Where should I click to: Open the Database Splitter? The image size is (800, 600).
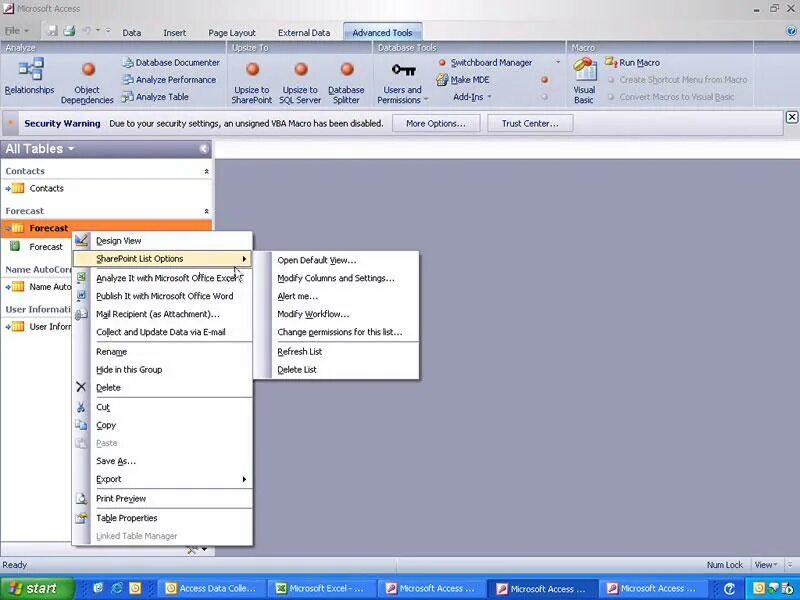coord(346,82)
